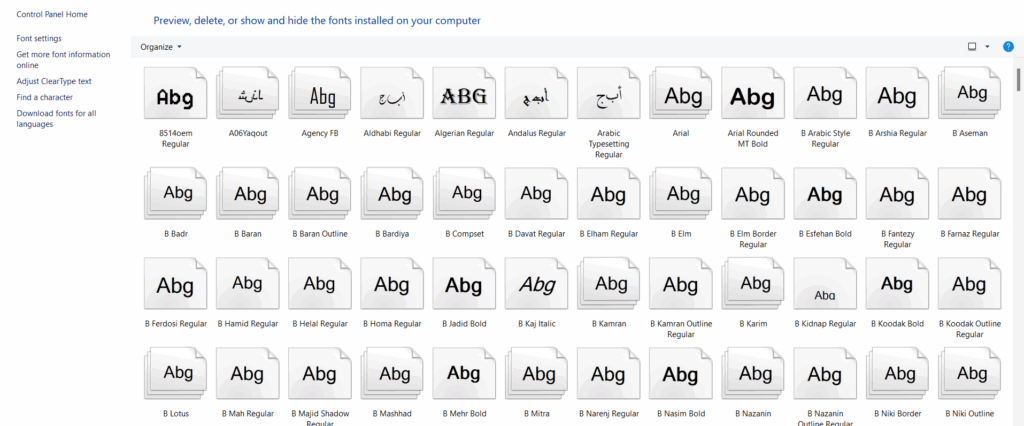Select the B Kamran font icon
1024x426 pixels.
click(x=609, y=284)
